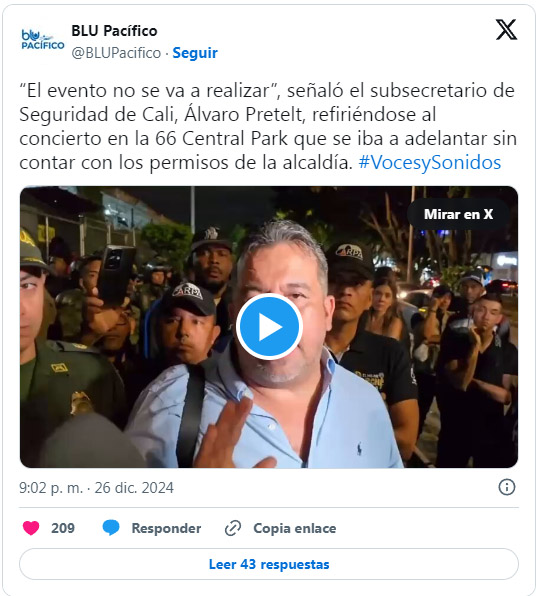Screen dimensions: 537x596
Task: Play the embedded video
Action: tap(269, 327)
